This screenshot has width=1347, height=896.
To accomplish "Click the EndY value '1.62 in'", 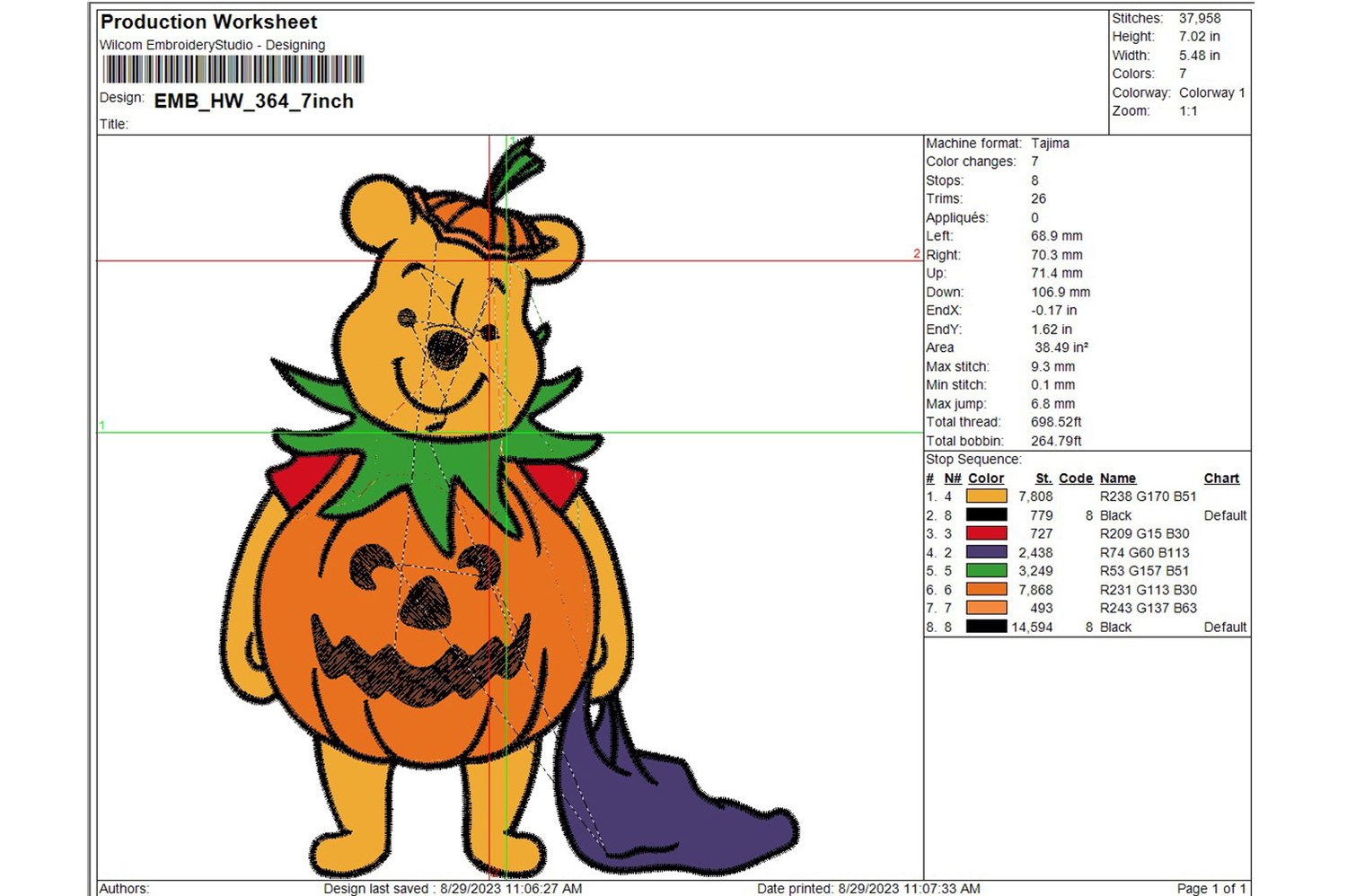I will pos(1052,329).
